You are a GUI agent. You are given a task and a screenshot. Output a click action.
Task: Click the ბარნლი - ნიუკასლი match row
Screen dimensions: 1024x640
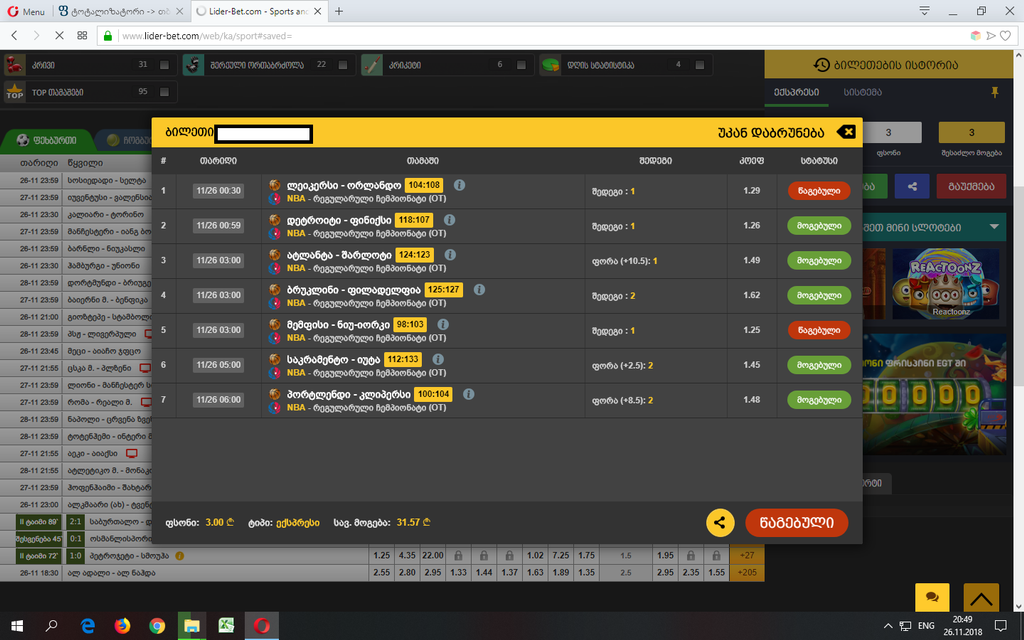(76, 249)
